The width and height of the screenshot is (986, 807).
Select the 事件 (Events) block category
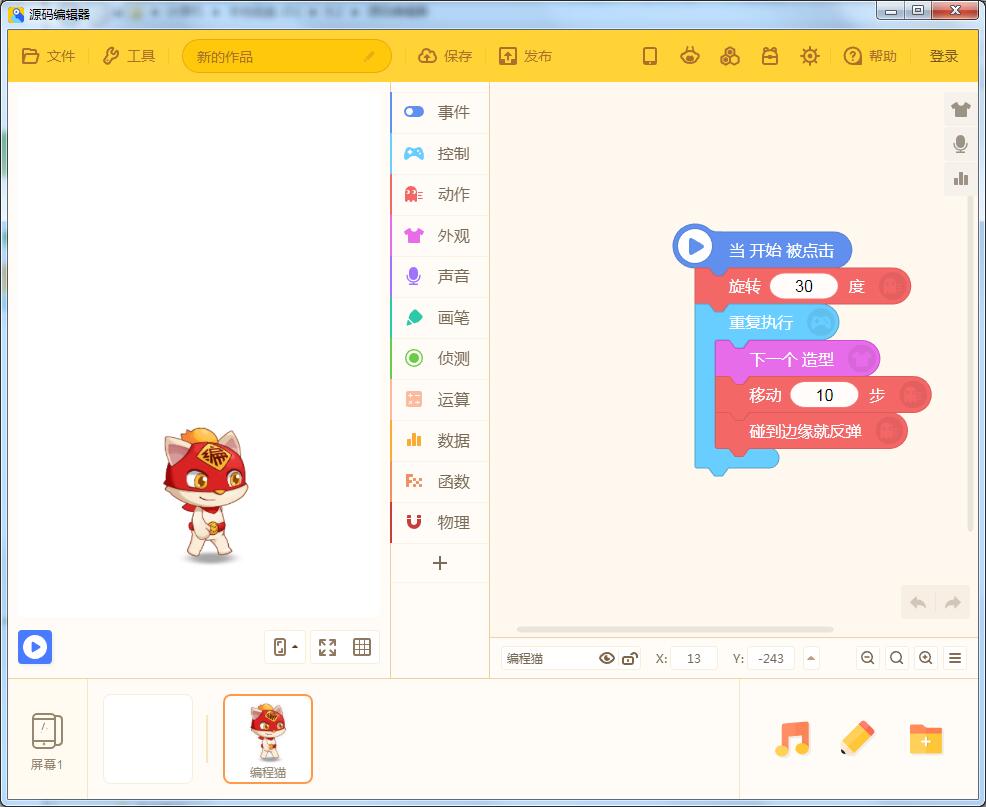click(x=437, y=112)
